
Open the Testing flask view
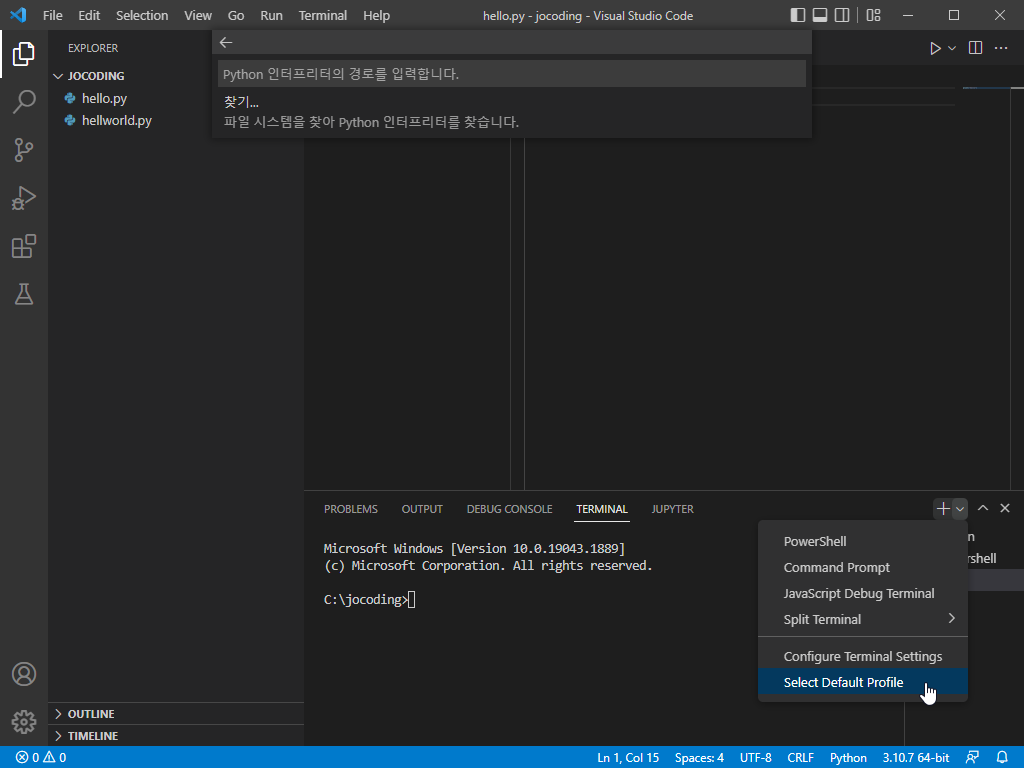click(24, 295)
